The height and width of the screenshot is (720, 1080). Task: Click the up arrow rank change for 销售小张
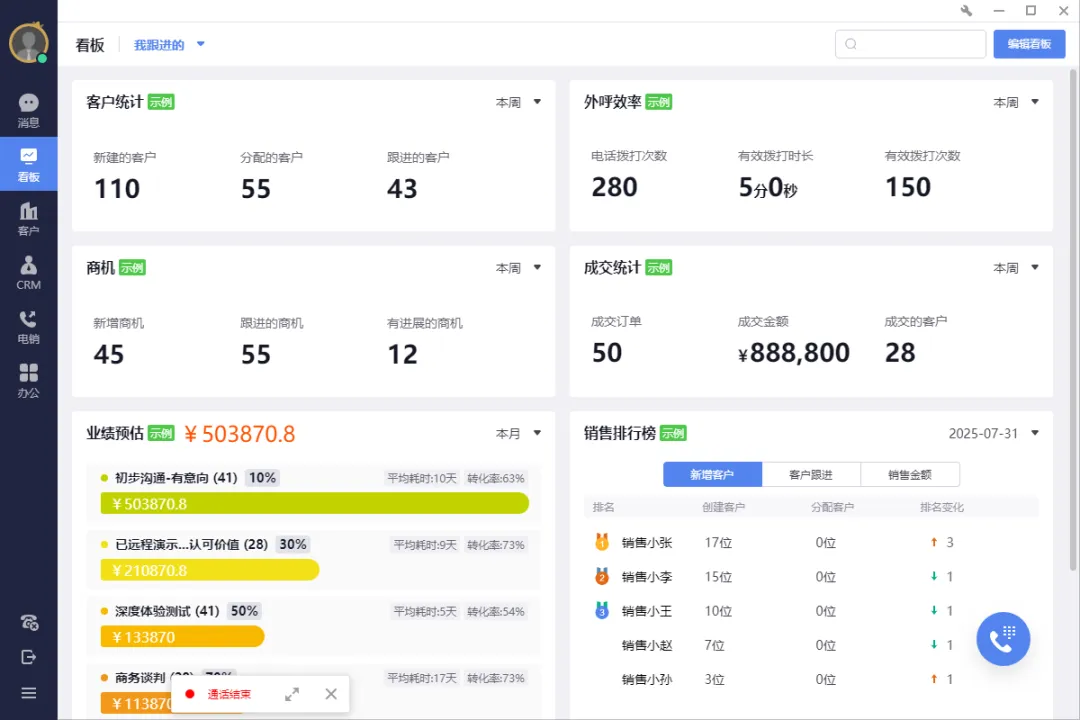(x=934, y=542)
